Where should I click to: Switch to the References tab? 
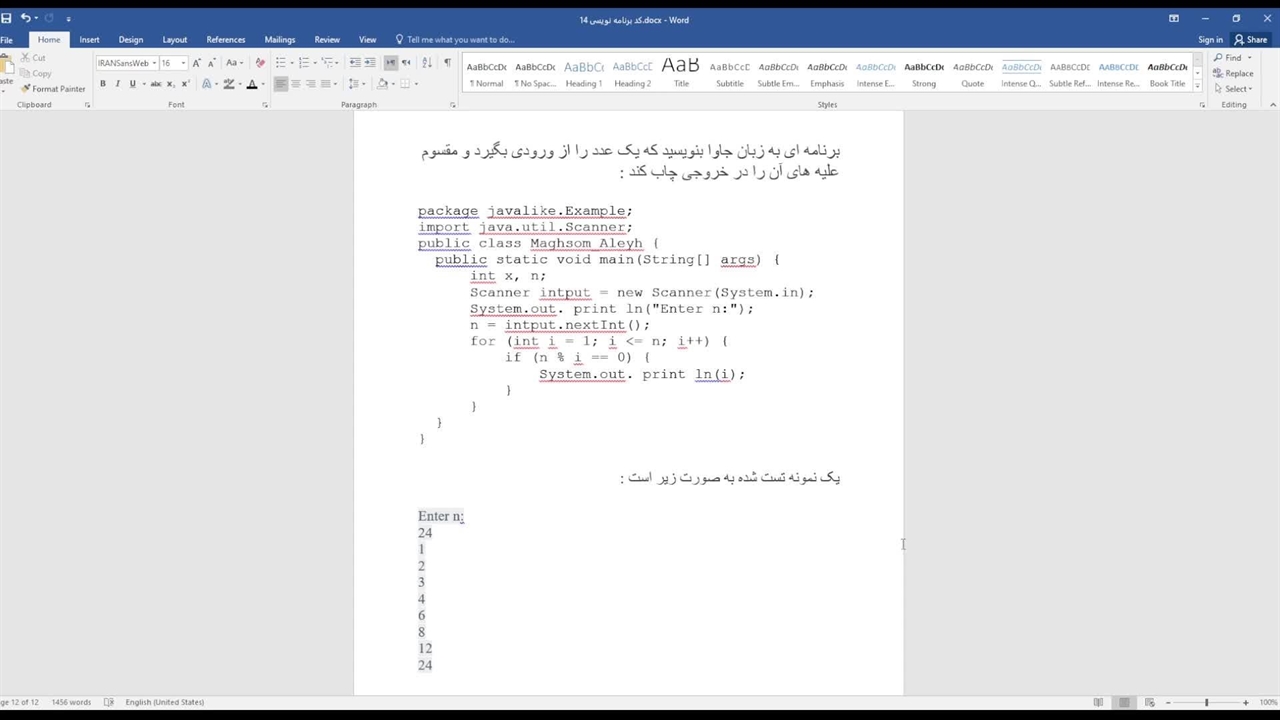225,40
